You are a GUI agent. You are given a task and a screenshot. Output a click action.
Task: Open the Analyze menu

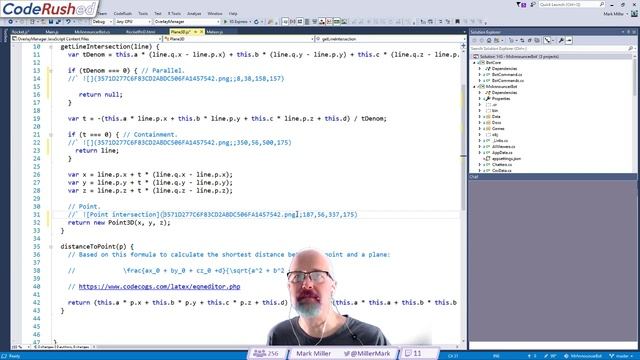[194, 13]
